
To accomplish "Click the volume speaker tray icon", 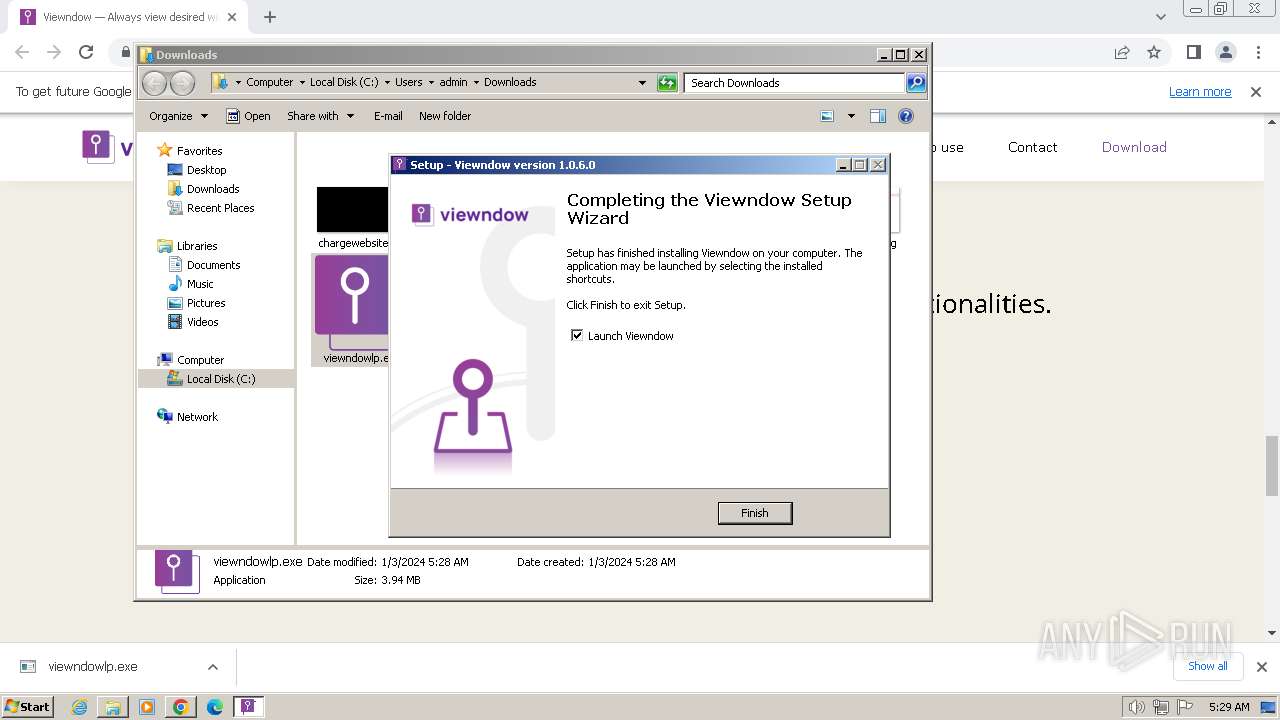I will coord(1136,707).
